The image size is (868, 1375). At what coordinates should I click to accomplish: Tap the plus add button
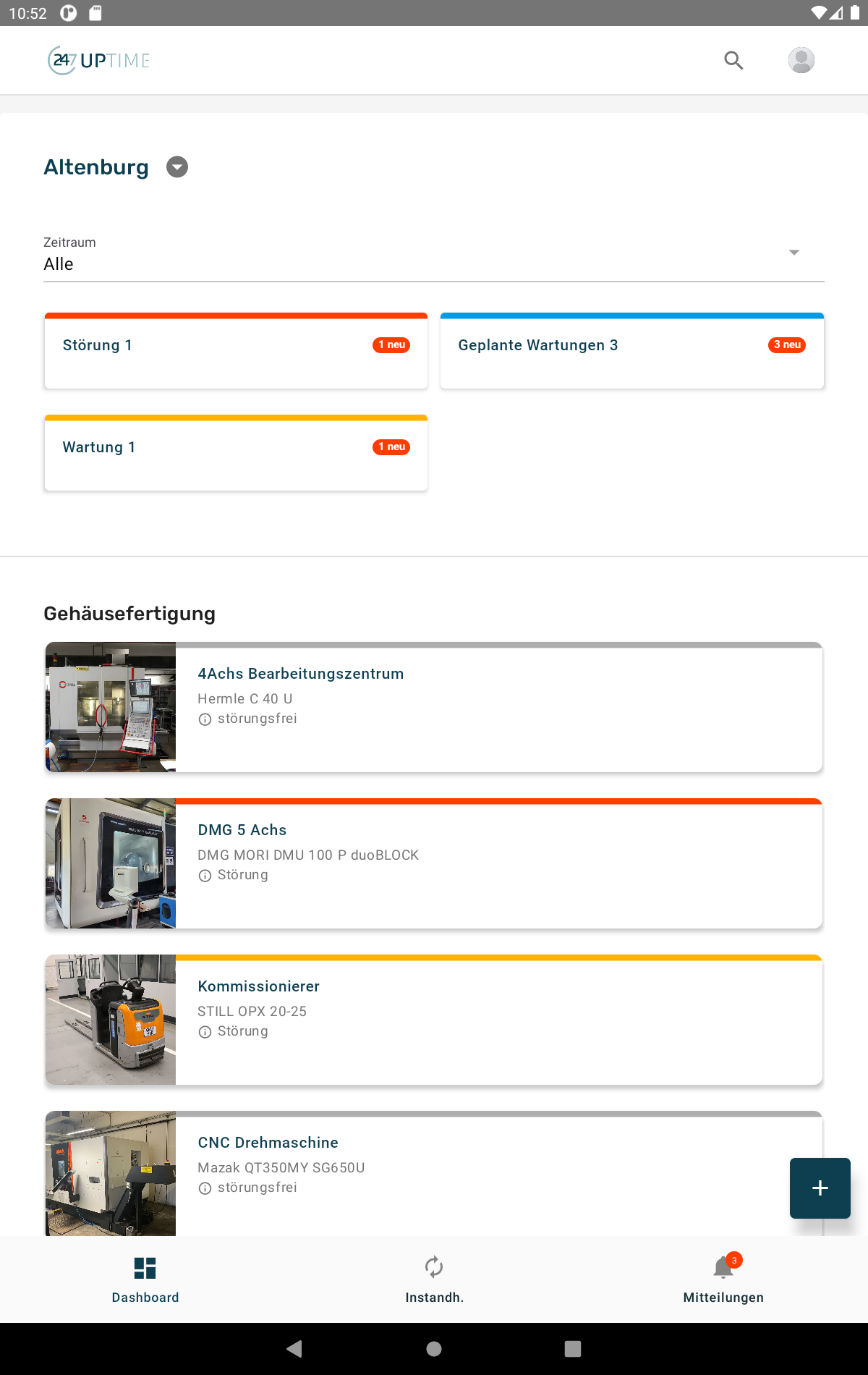(x=820, y=1188)
